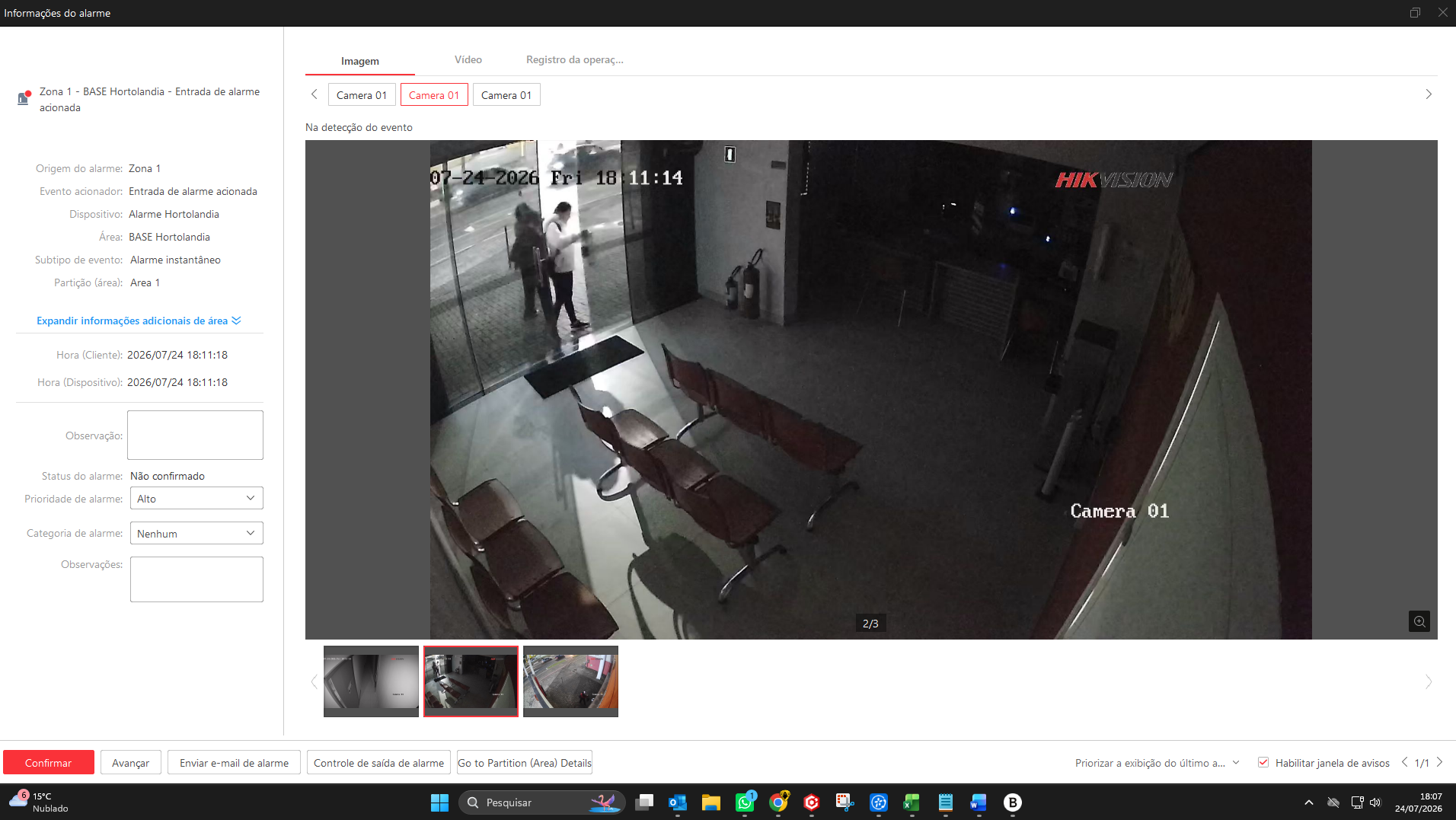The height and width of the screenshot is (820, 1456).
Task: Open Outlook from the taskbar
Action: (677, 802)
